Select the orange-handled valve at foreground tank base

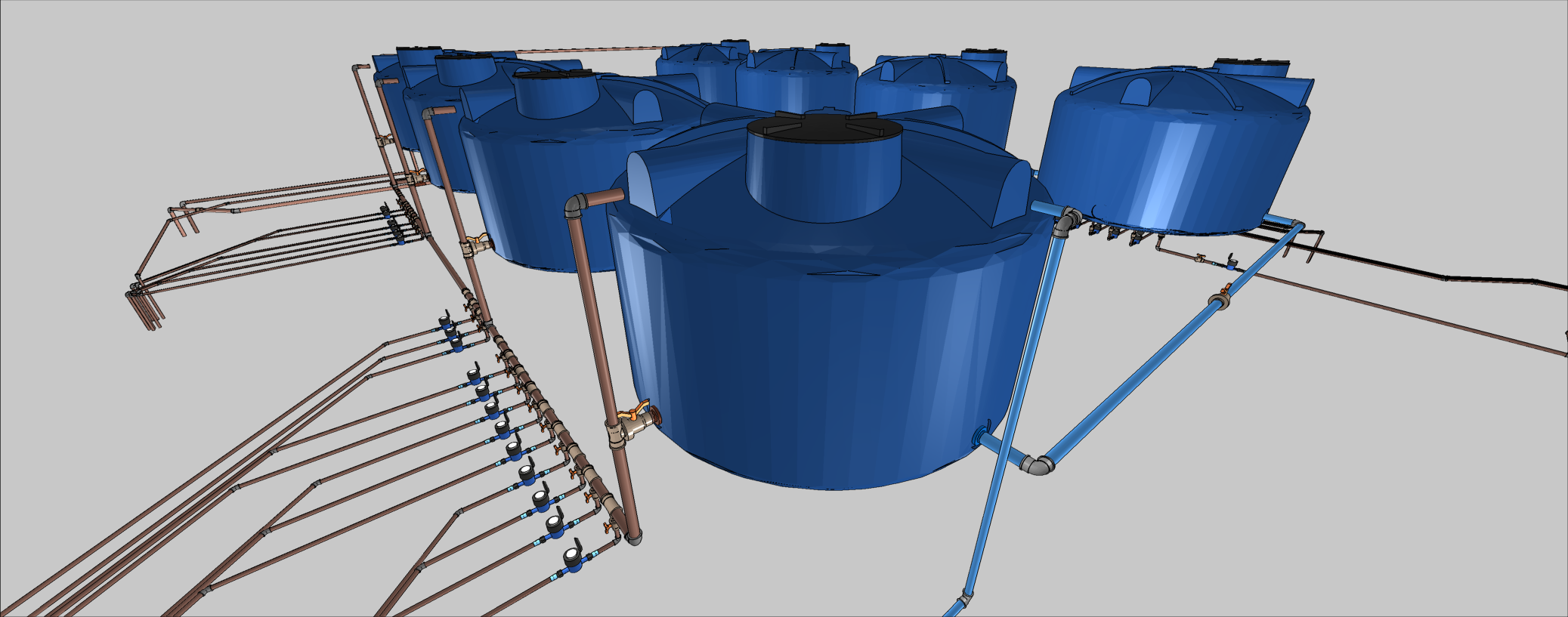(633, 417)
